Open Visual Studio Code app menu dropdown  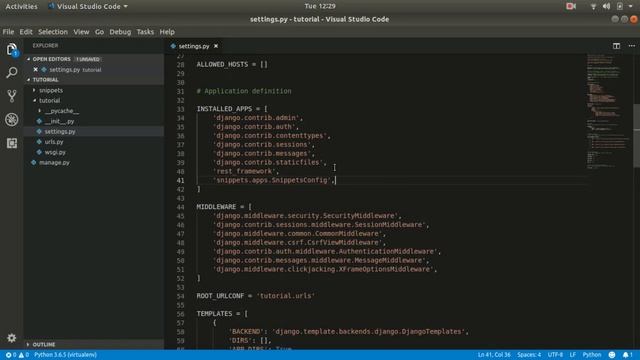tap(88, 6)
